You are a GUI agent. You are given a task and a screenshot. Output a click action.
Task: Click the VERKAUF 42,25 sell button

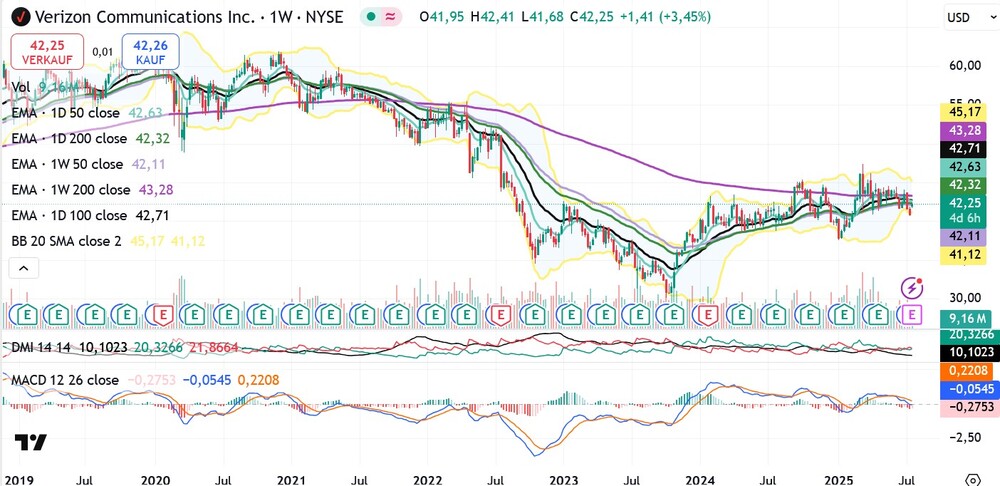47,52
